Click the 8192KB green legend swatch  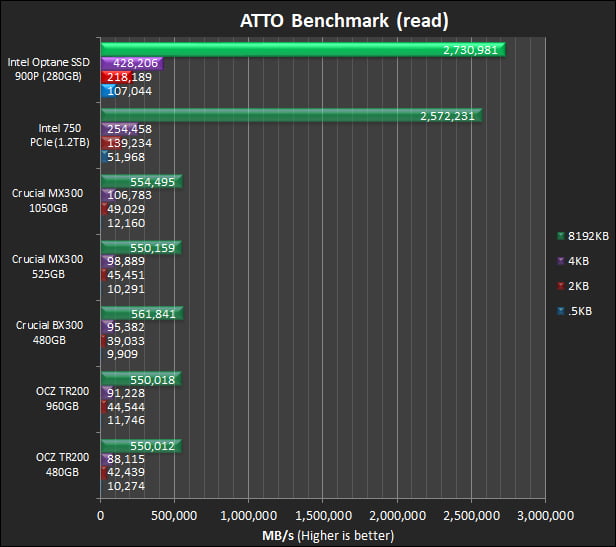[x=561, y=236]
